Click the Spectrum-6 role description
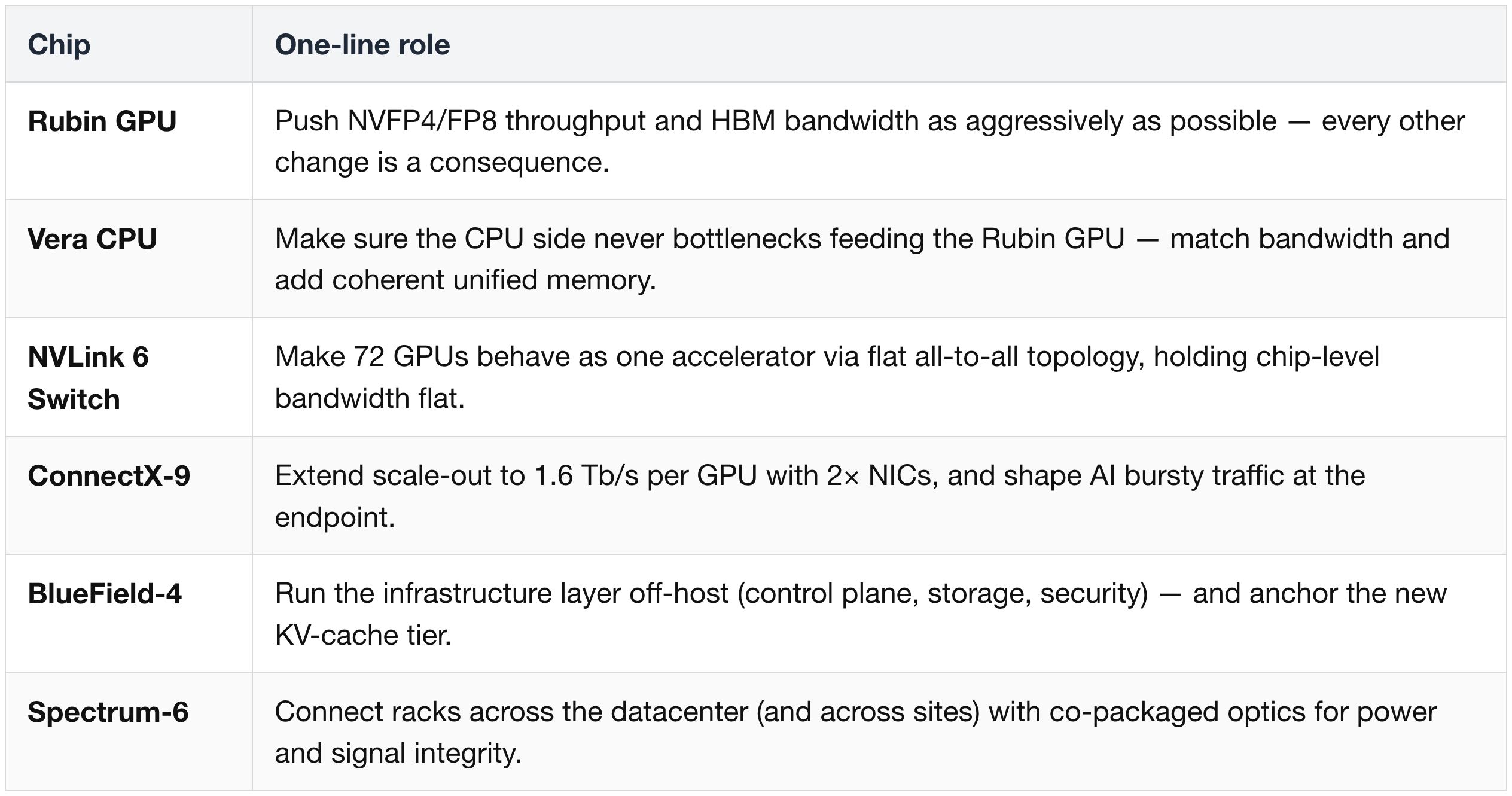Viewport: 1512px width, 796px height. pos(855,732)
